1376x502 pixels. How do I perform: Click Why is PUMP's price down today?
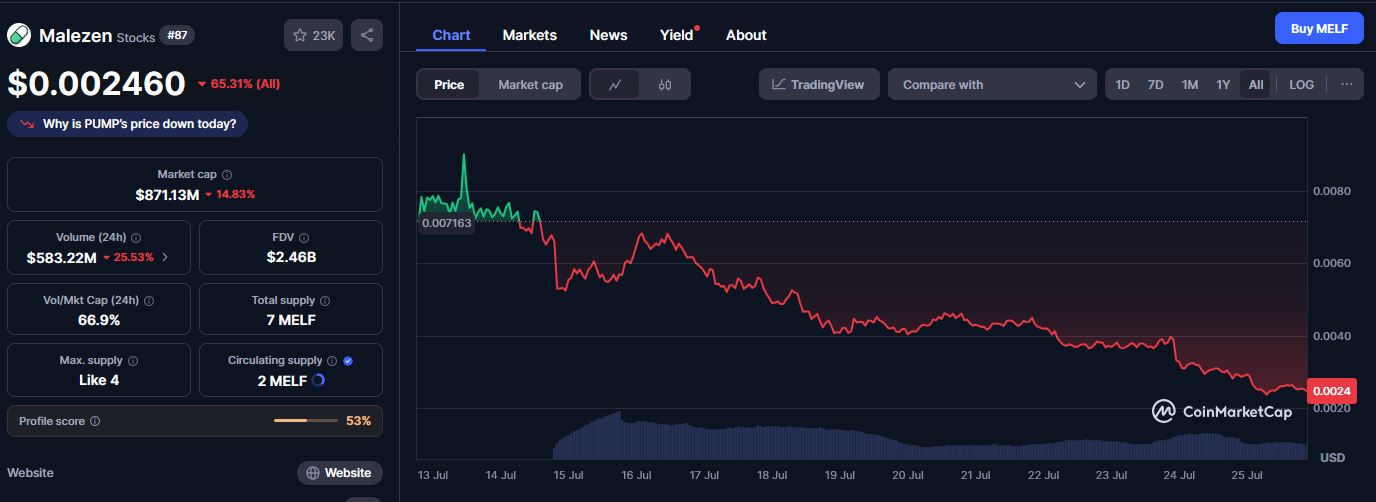pyautogui.click(x=128, y=124)
